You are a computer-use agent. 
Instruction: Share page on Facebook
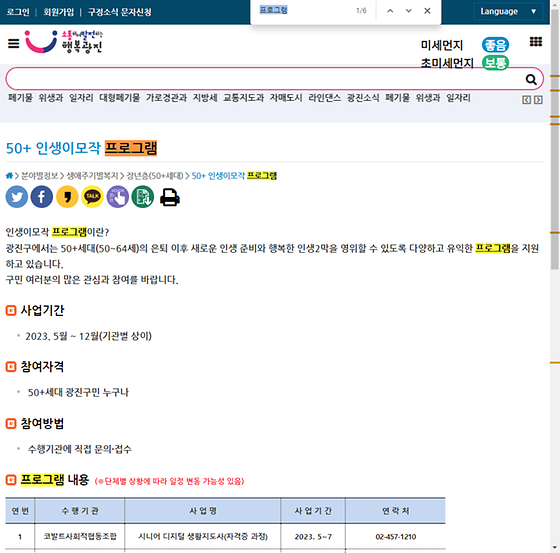[x=42, y=197]
